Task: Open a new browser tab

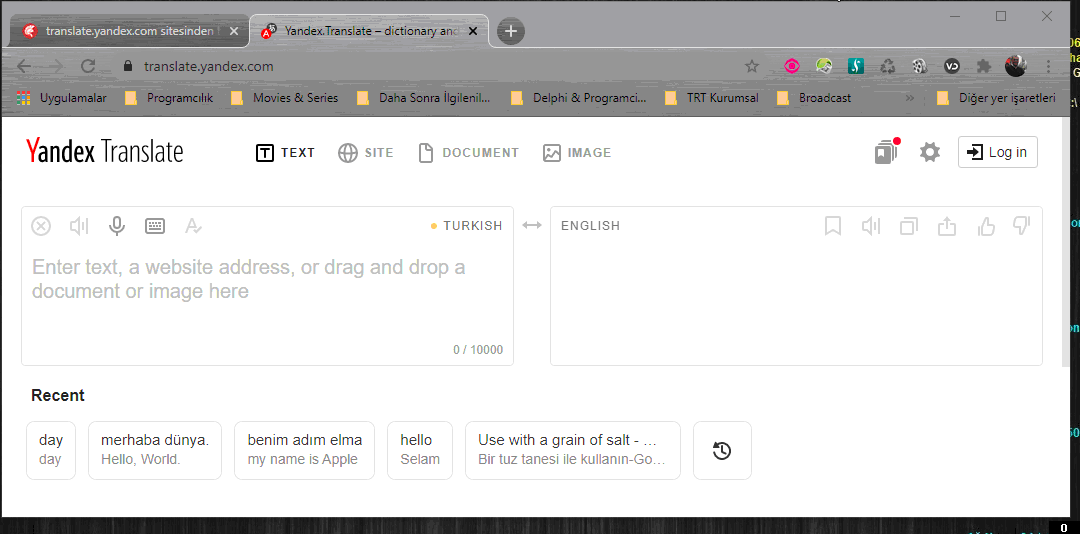Action: [x=510, y=31]
